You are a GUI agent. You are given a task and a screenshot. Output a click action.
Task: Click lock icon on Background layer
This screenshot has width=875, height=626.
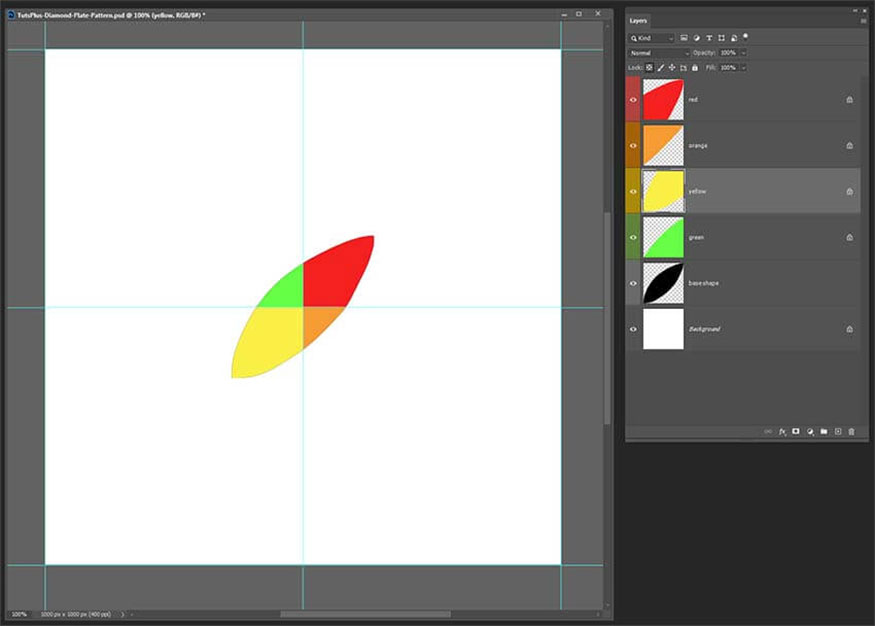coord(849,329)
